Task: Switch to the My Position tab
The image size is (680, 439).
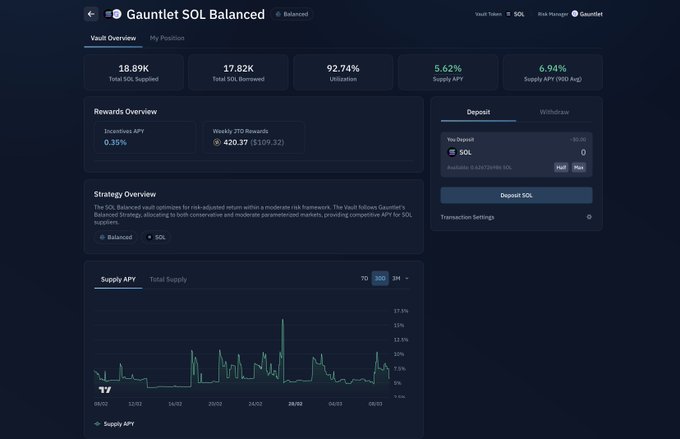Action: (167, 38)
